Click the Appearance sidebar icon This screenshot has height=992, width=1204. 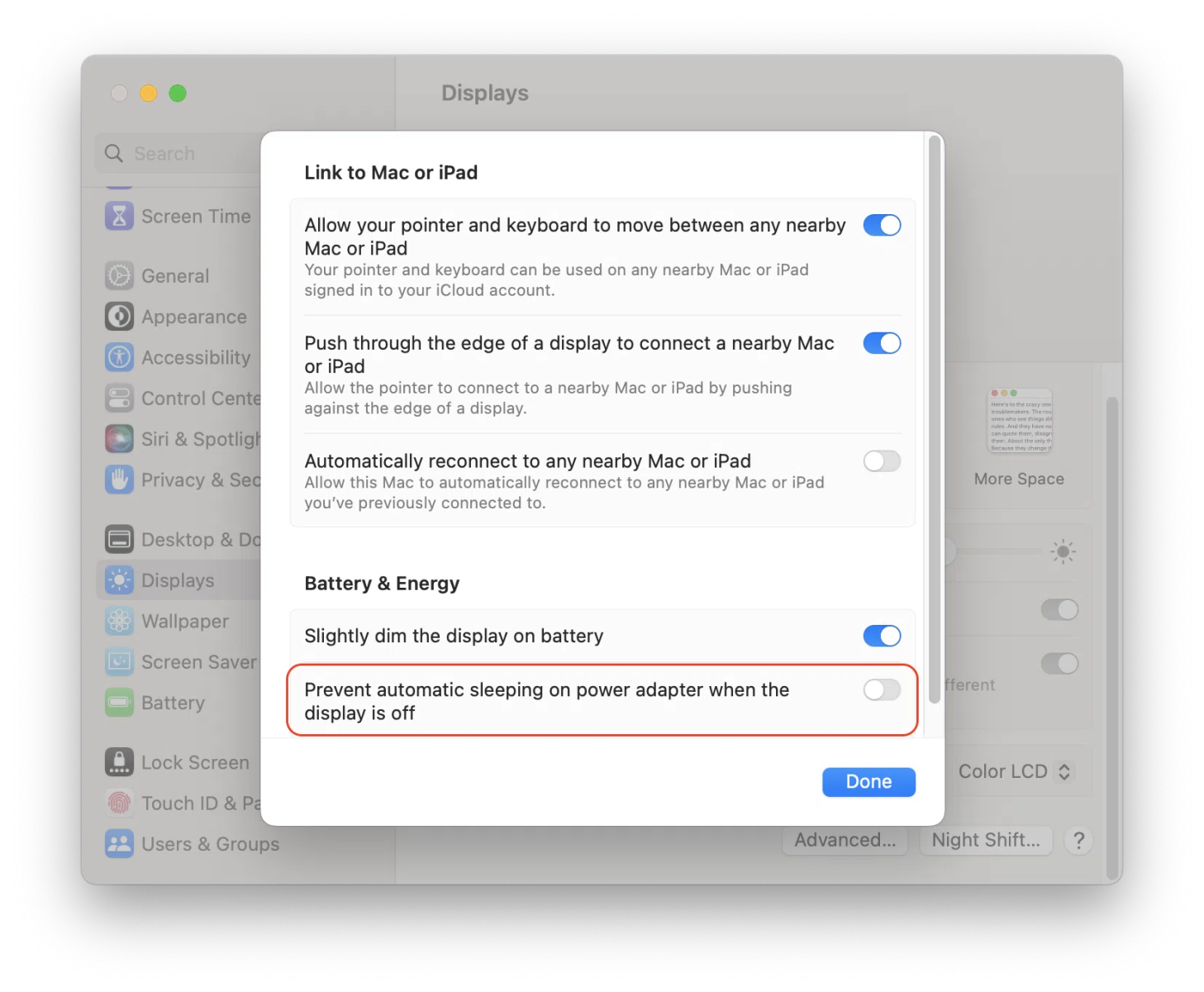tap(119, 317)
